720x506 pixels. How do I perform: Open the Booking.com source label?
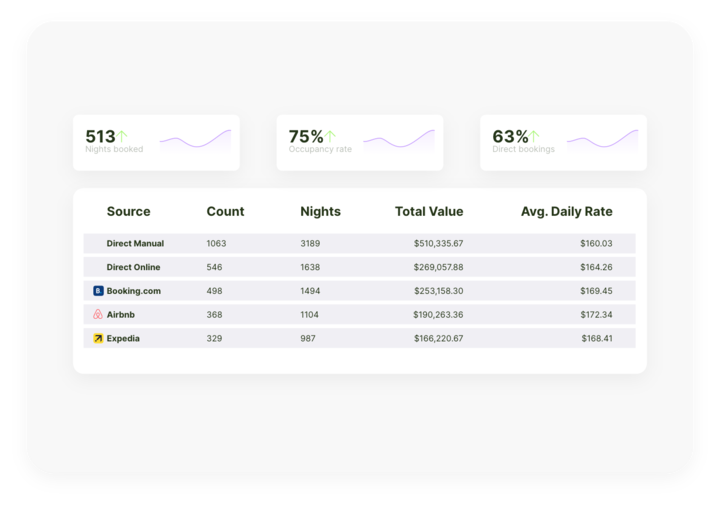click(133, 291)
